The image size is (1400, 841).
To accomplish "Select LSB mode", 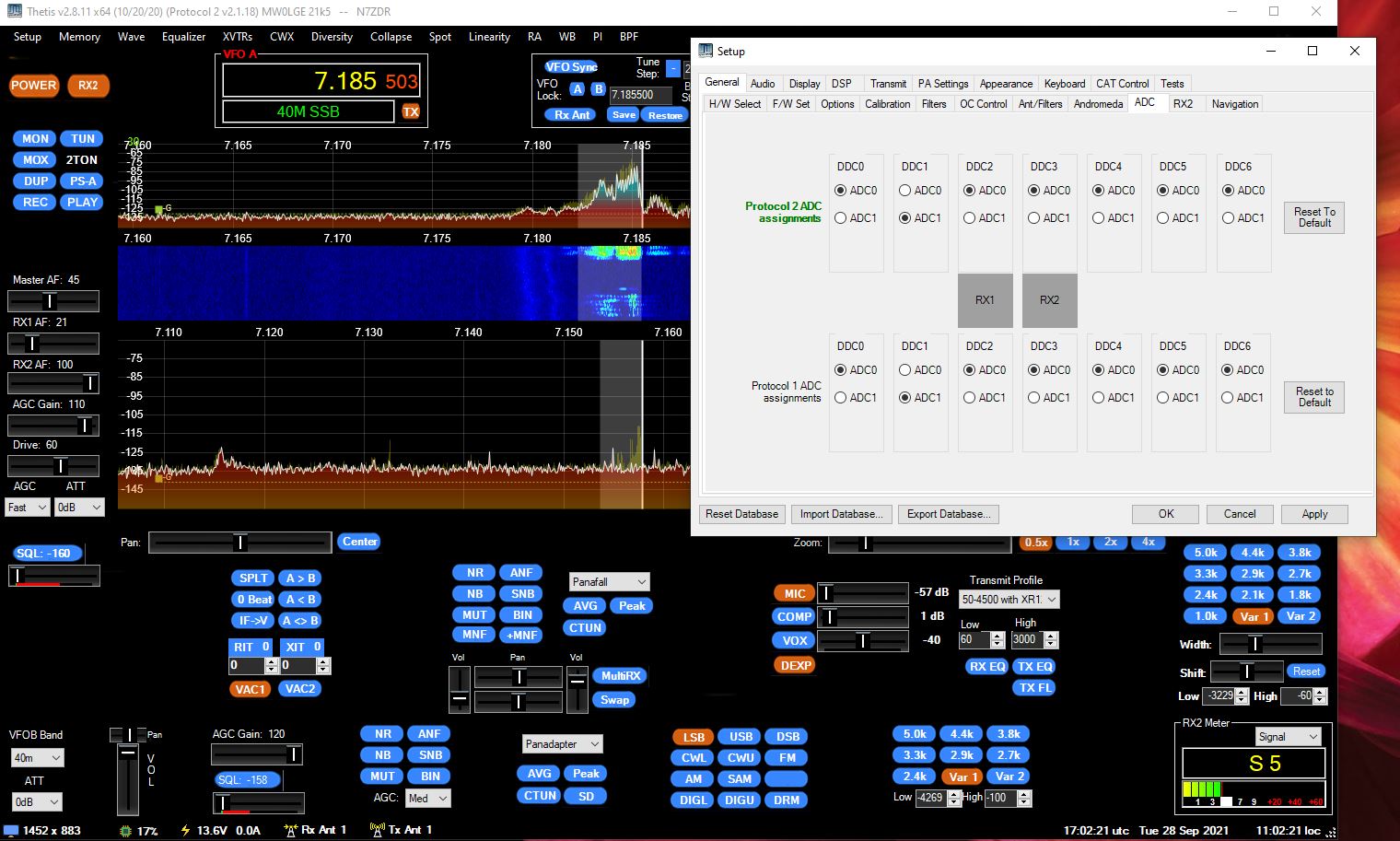I will [694, 737].
